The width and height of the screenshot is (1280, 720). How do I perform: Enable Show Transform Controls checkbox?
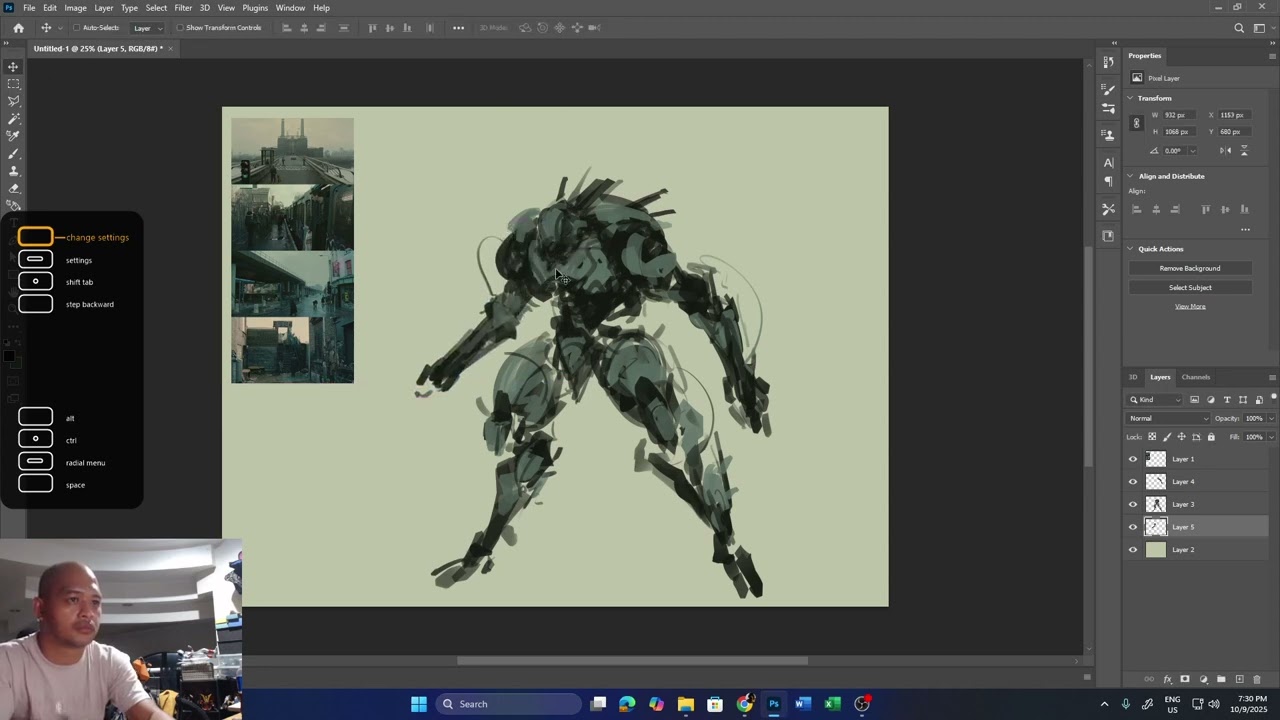point(180,28)
